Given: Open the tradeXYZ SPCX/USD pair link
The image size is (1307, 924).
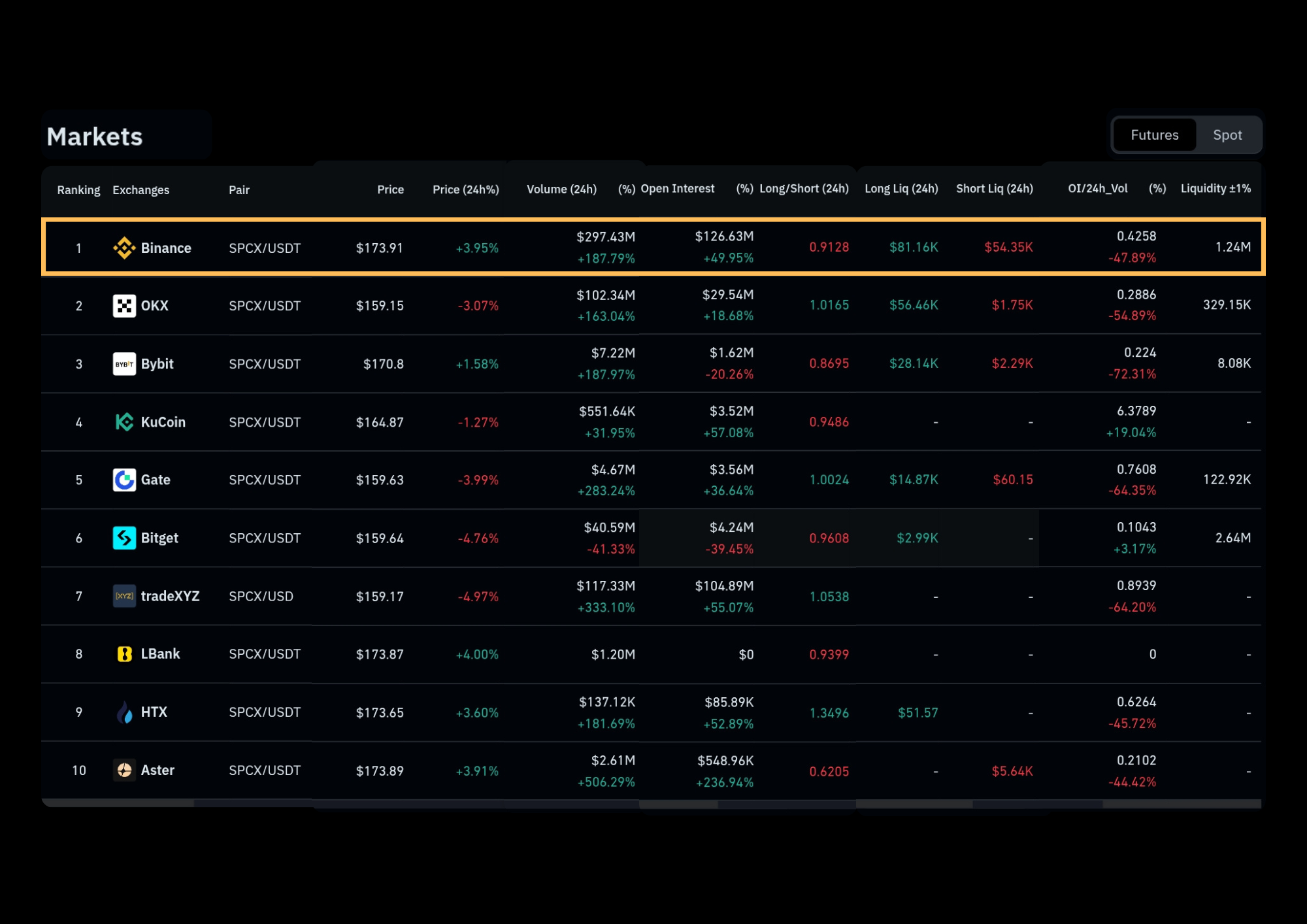Looking at the screenshot, I should [261, 597].
